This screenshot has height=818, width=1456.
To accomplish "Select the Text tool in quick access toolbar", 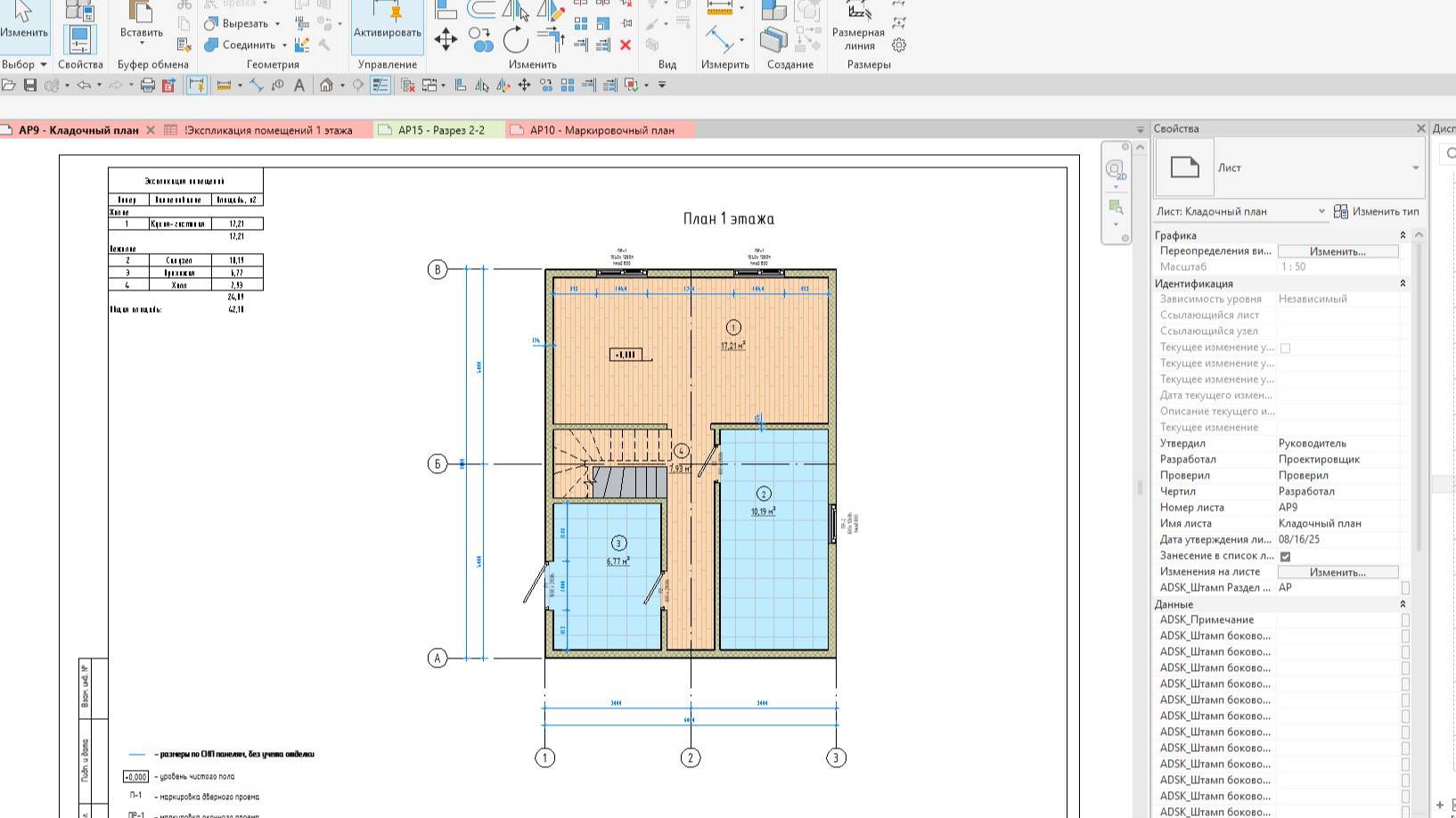I will [x=299, y=85].
